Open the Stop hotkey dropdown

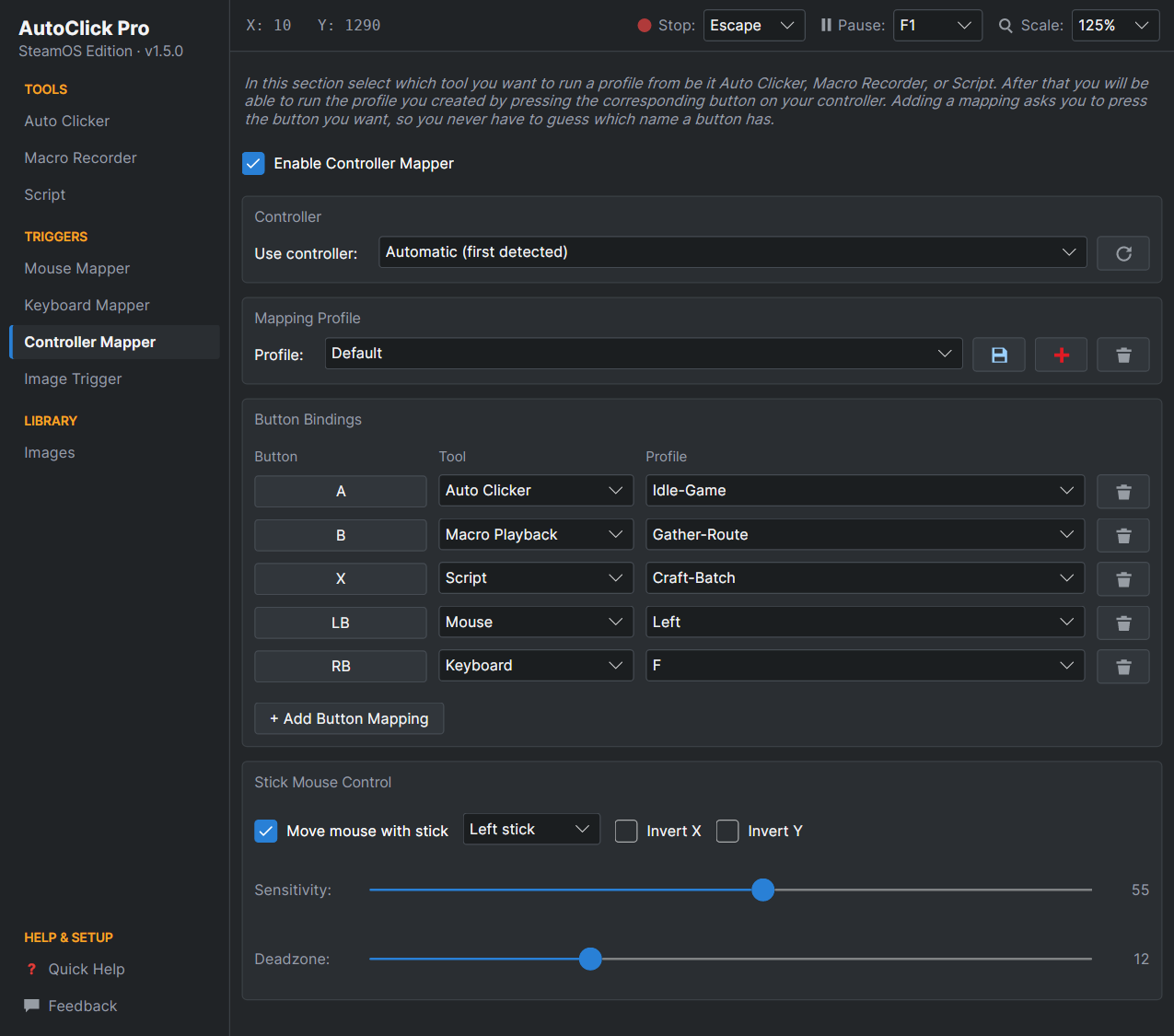coord(754,26)
